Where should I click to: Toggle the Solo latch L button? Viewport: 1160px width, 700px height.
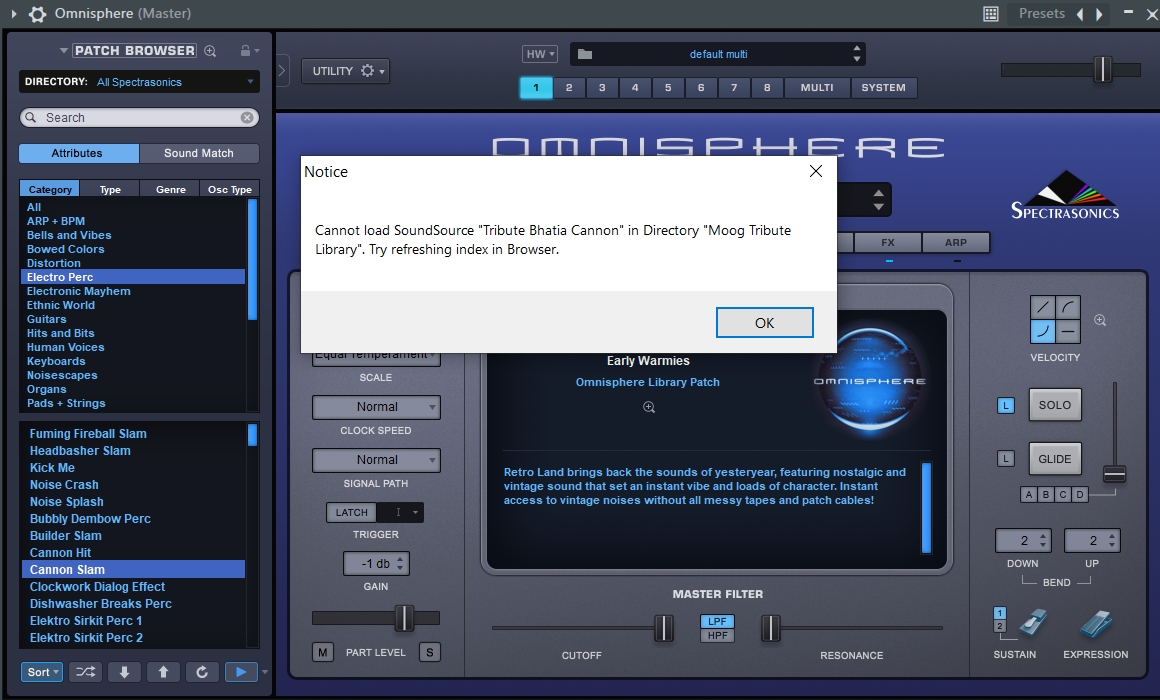pos(1006,405)
